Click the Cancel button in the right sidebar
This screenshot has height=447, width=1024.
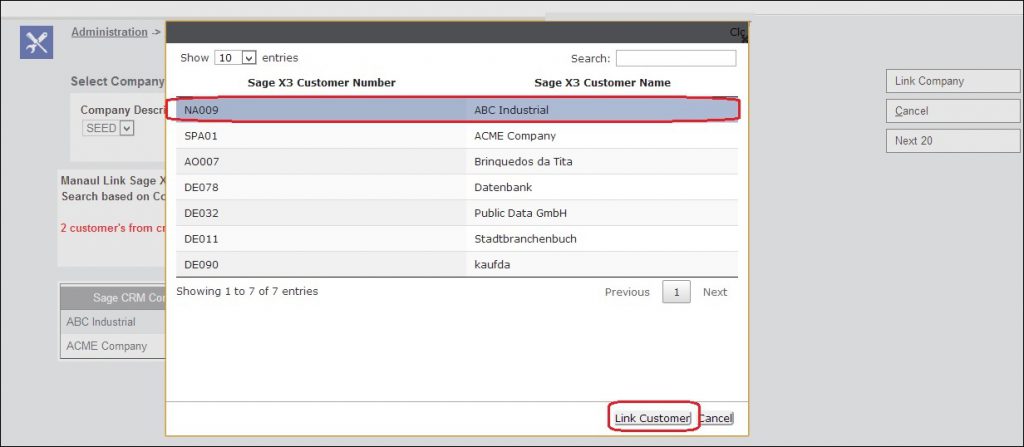point(953,111)
